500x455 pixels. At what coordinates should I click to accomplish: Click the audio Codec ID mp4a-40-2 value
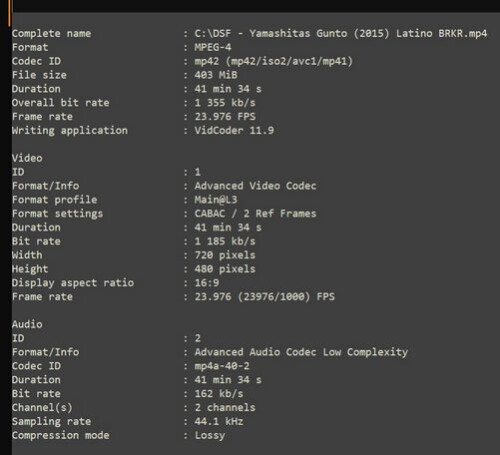tap(222, 366)
